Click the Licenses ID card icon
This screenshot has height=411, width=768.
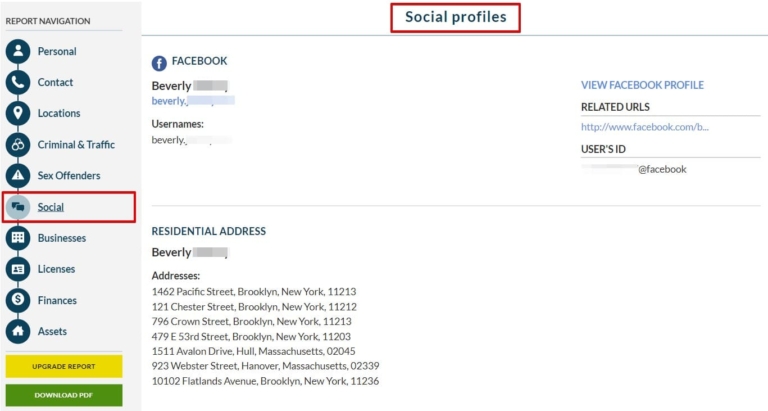(x=18, y=269)
